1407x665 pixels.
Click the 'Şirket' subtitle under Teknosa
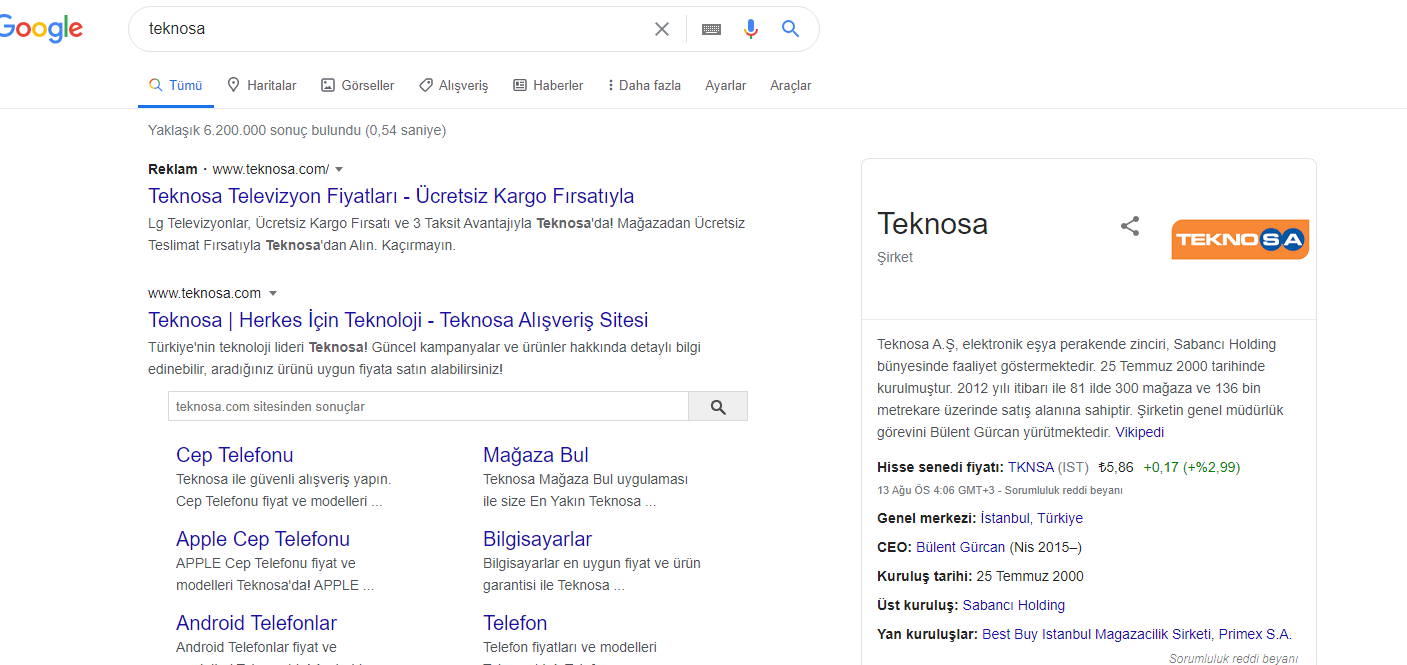click(895, 257)
